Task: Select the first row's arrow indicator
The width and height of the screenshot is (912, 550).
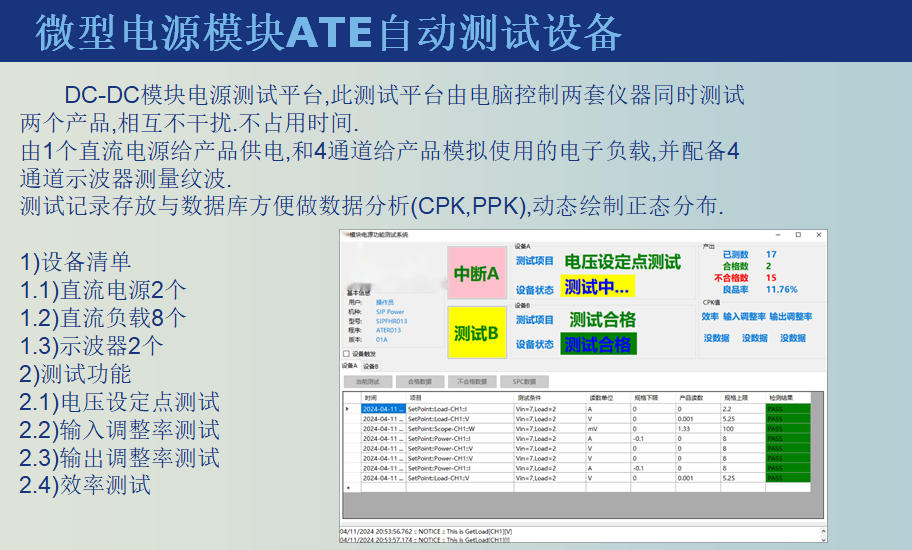Action: tap(348, 409)
